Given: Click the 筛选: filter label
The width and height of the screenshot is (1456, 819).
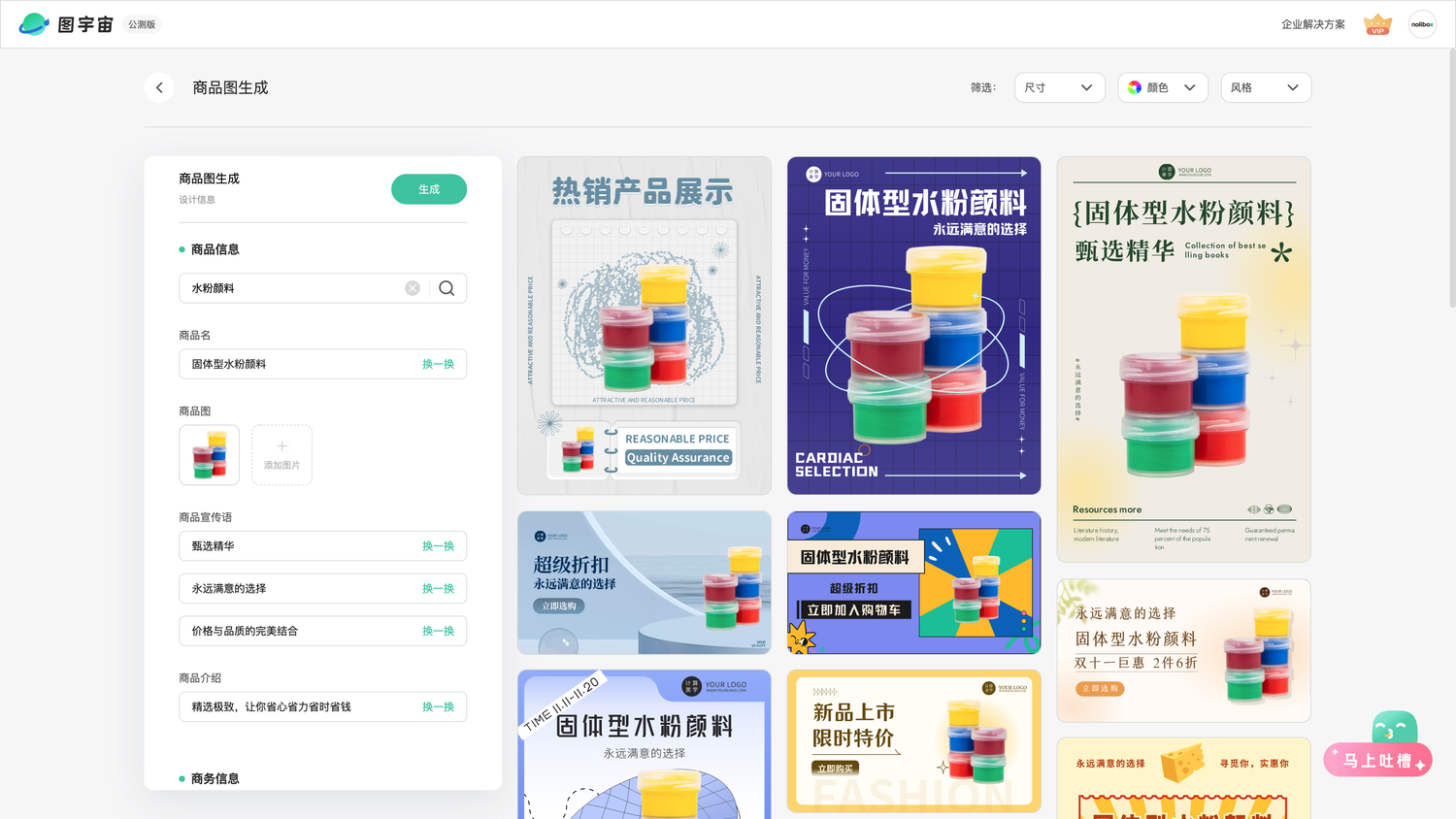Looking at the screenshot, I should [983, 87].
